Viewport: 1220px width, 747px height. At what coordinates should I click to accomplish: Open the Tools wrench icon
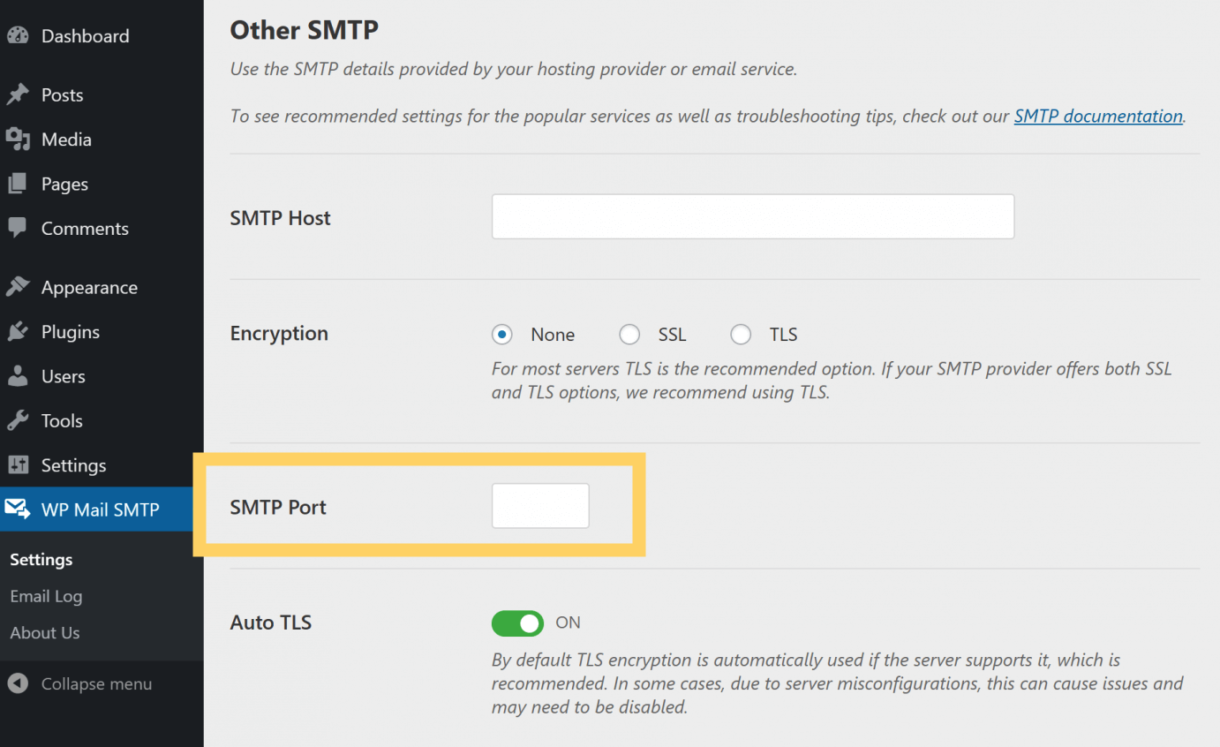20,420
